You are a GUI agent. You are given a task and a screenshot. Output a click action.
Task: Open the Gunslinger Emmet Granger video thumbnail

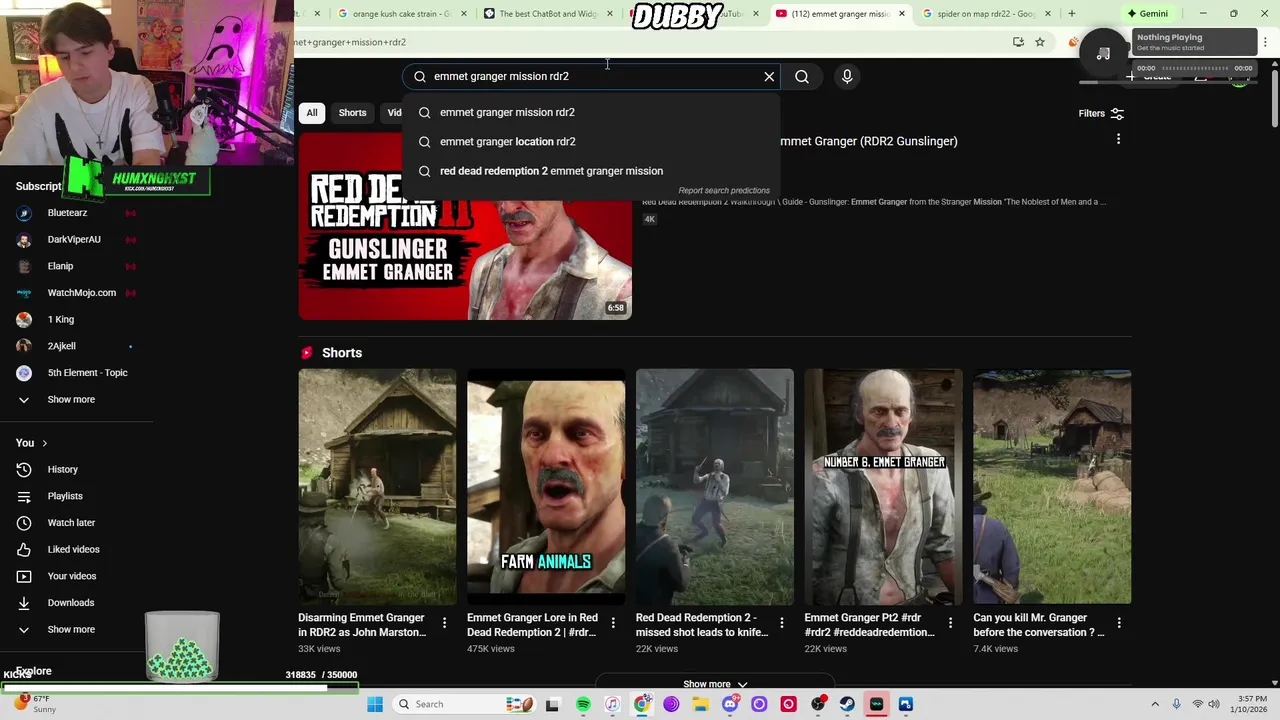click(465, 226)
